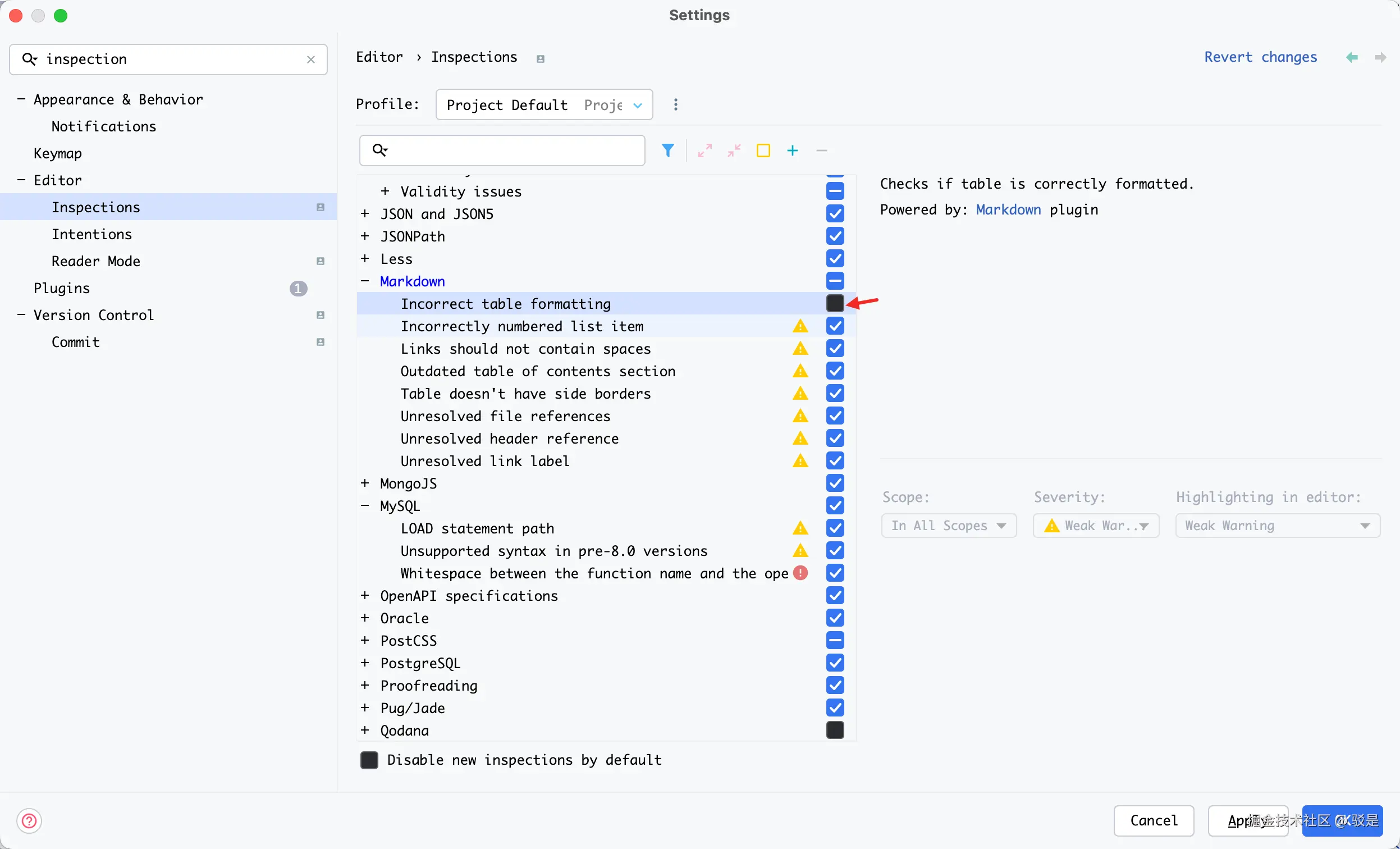Click the back navigation arrow icon
Screen dimensions: 1400x849
tap(1352, 57)
